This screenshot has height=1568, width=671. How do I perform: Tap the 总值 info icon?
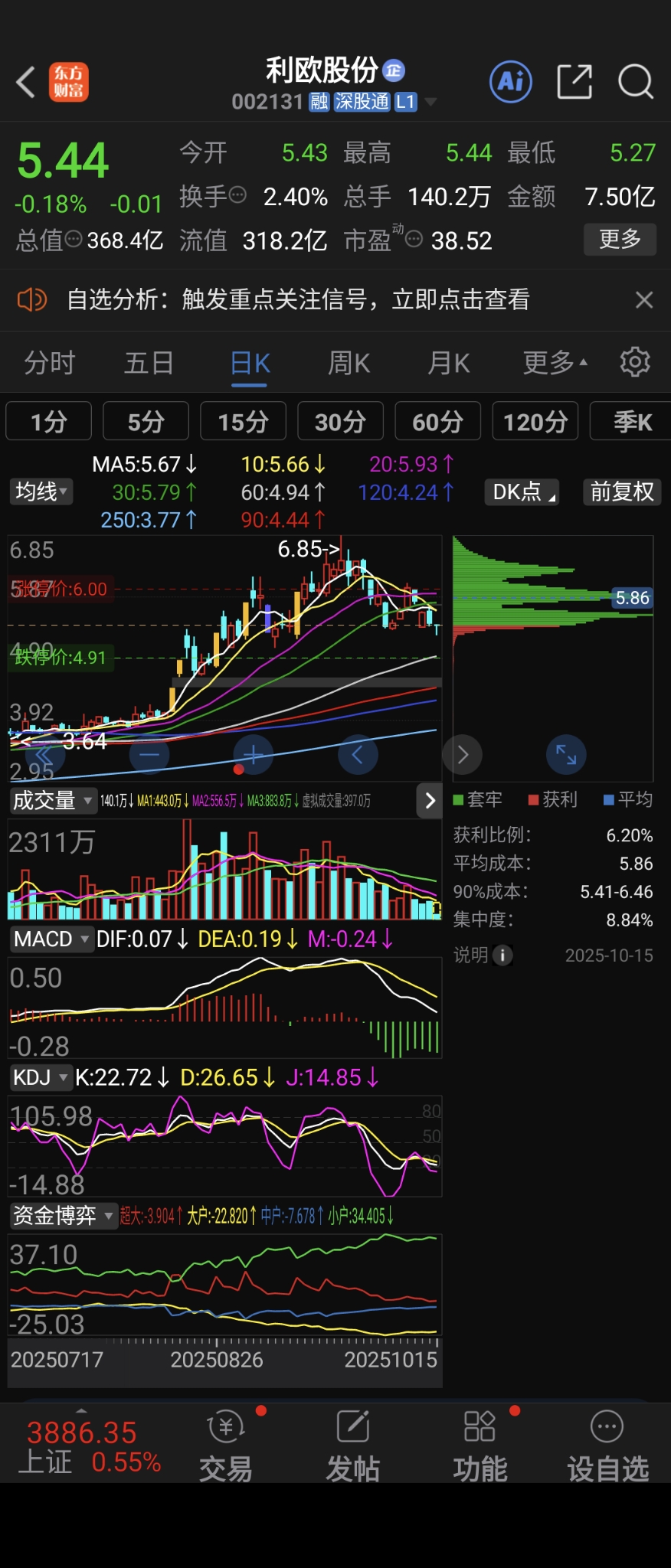[74, 240]
